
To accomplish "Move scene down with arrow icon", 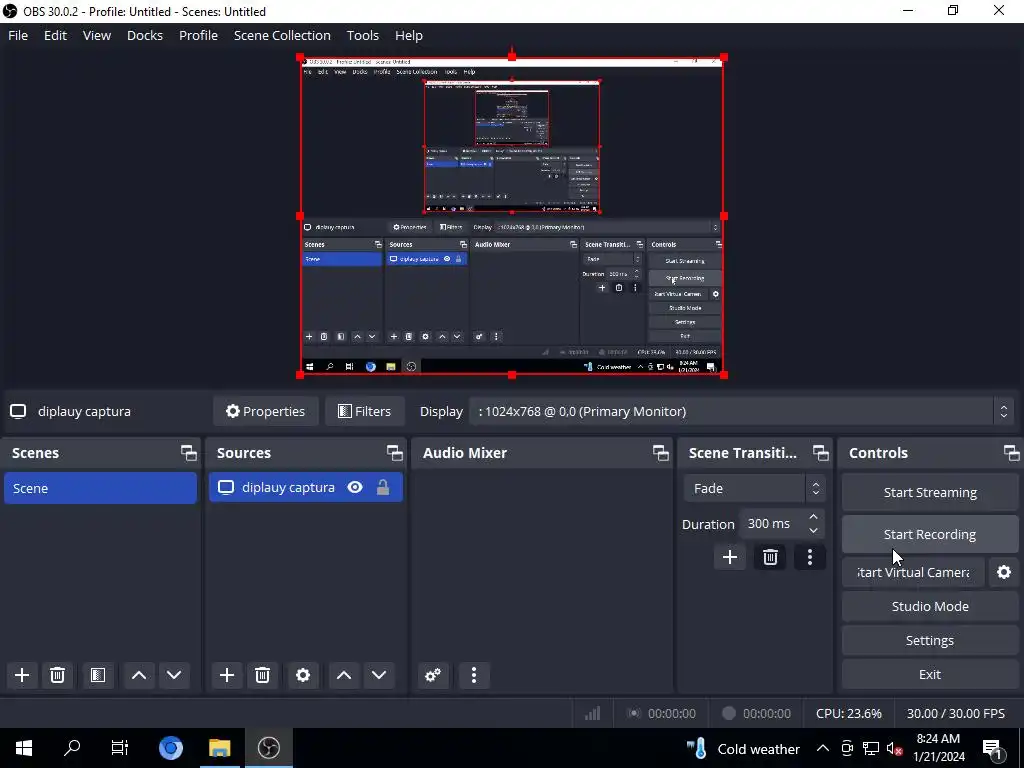I will [x=174, y=675].
